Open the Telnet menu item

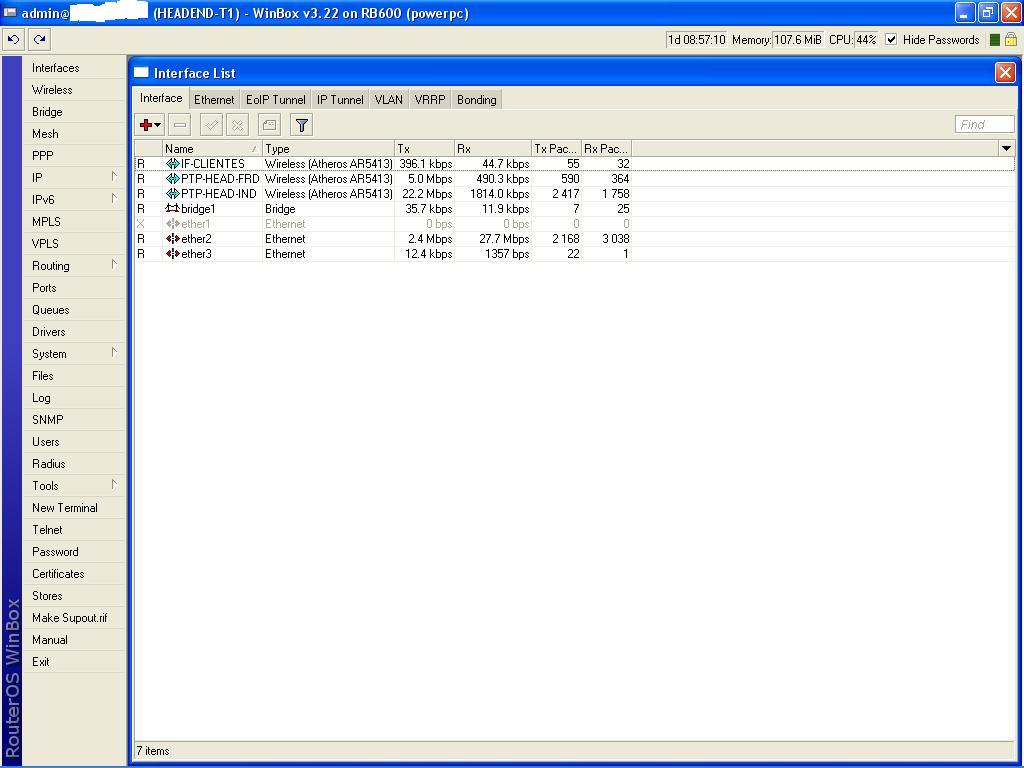pos(74,530)
